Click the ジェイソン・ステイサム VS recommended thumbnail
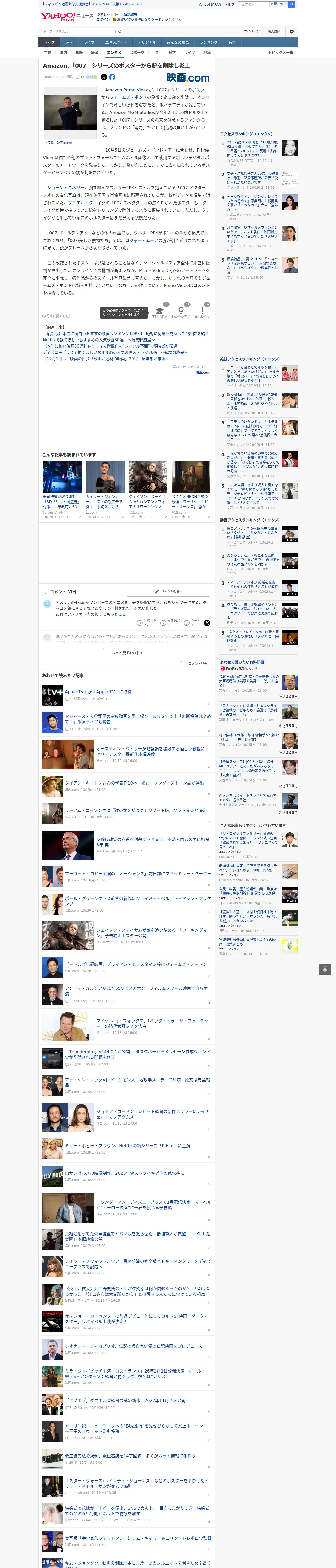 [x=148, y=477]
